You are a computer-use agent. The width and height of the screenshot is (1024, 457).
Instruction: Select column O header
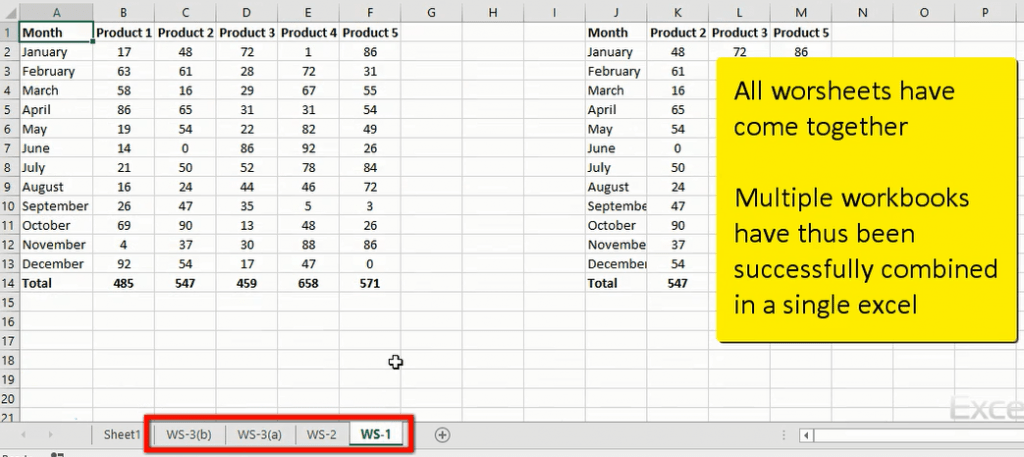[923, 12]
